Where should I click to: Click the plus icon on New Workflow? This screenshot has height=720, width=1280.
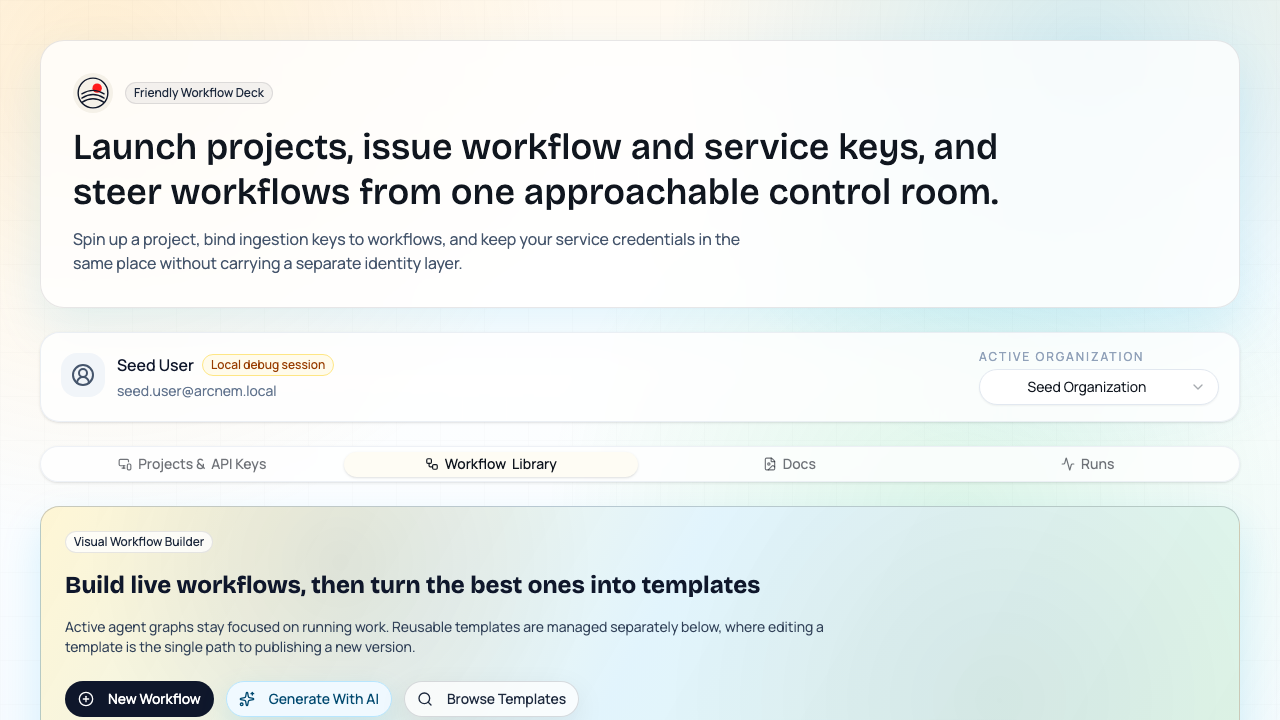[x=87, y=699]
